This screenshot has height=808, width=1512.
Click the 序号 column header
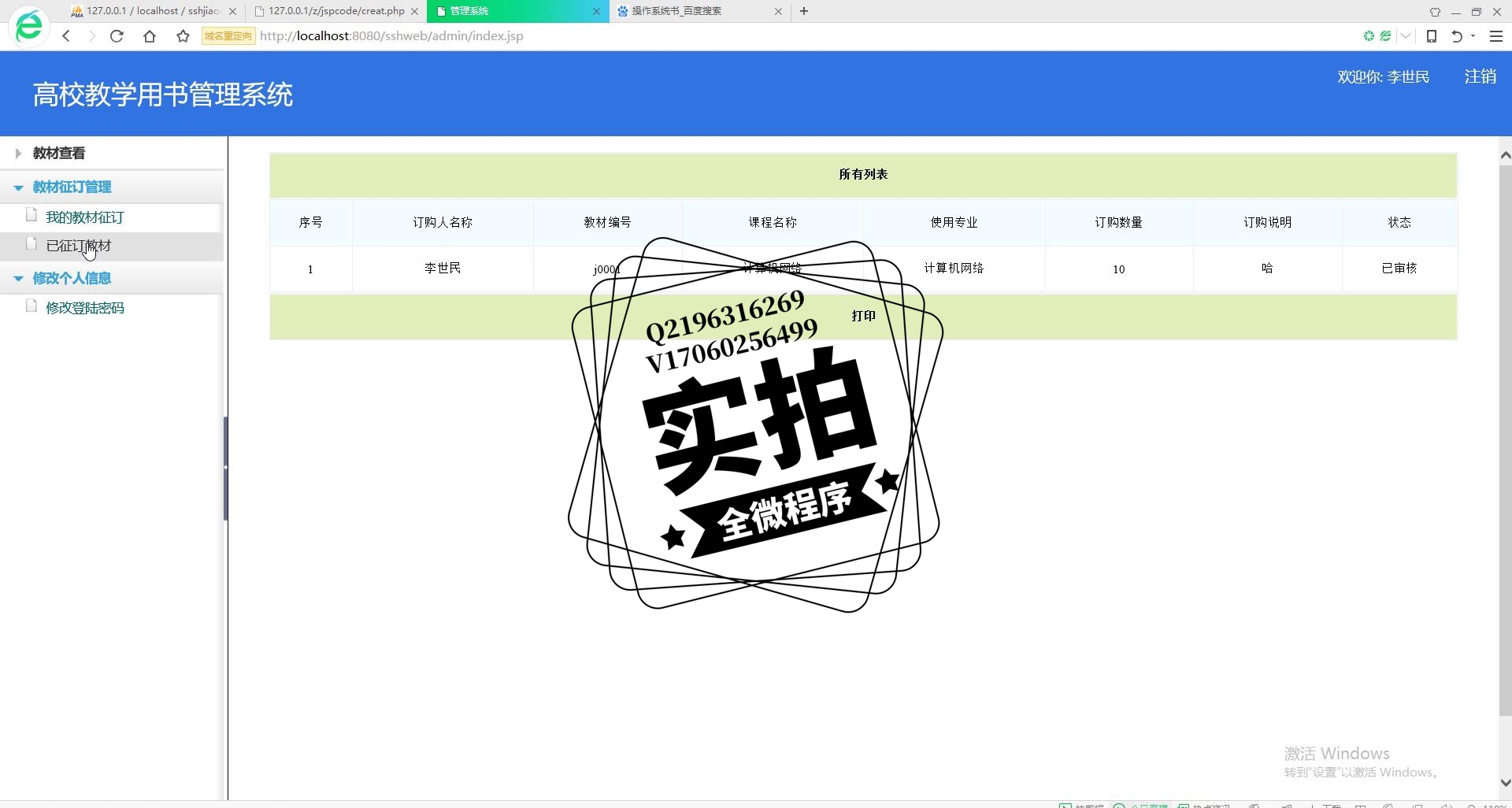[x=310, y=222]
